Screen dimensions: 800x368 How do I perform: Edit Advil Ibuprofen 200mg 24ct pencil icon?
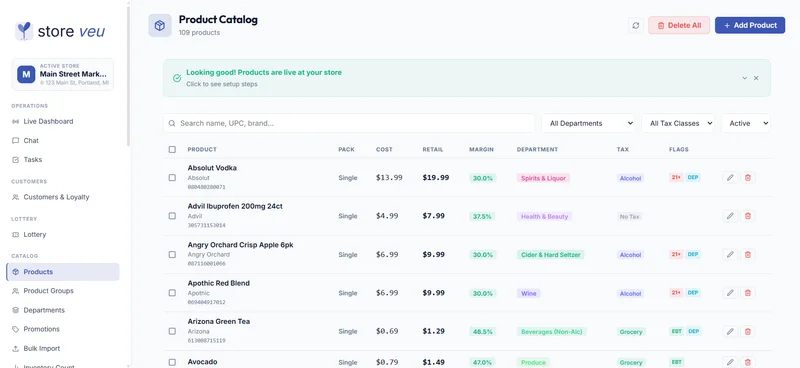[x=730, y=216]
